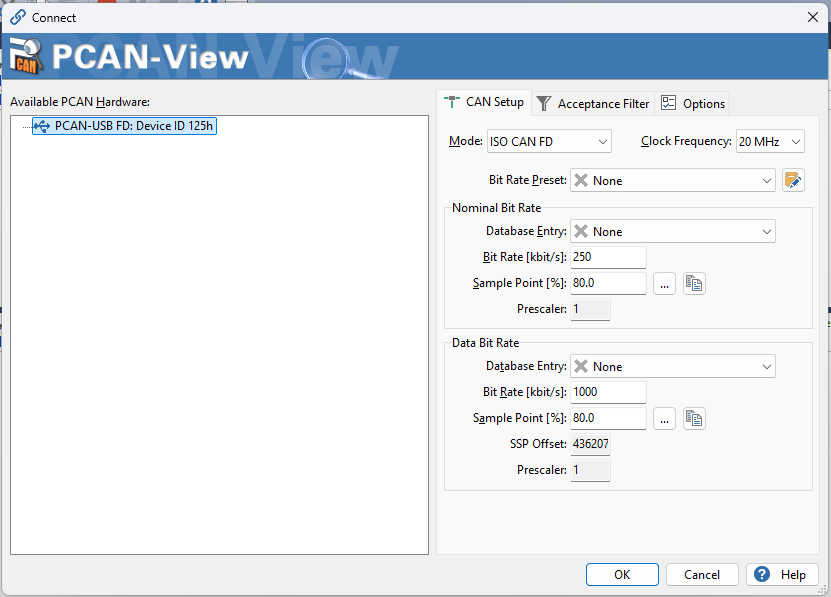Expand the Bit Rate Preset dropdown

point(673,181)
